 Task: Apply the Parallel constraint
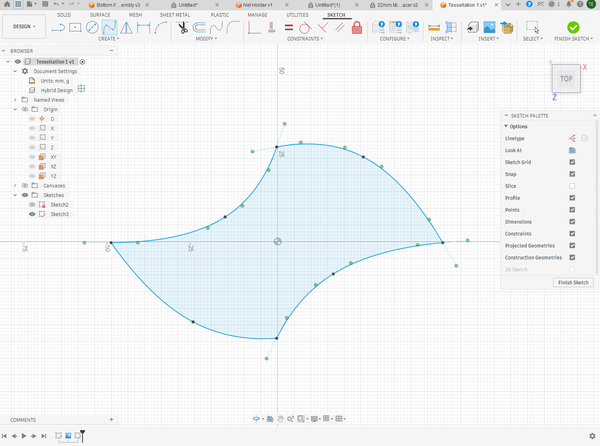pos(339,28)
